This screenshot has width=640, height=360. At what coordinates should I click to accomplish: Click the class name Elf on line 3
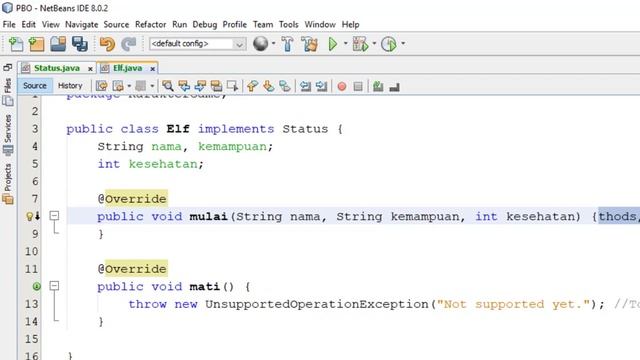pos(178,129)
